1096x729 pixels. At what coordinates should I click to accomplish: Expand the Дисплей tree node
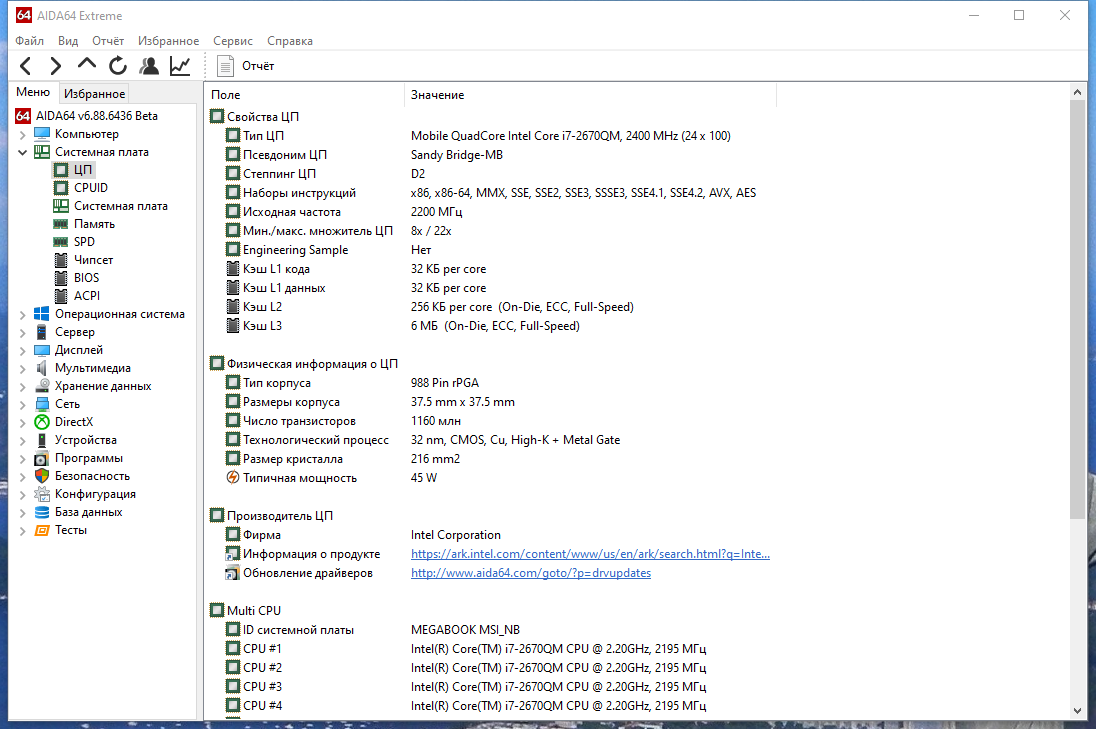[x=22, y=350]
